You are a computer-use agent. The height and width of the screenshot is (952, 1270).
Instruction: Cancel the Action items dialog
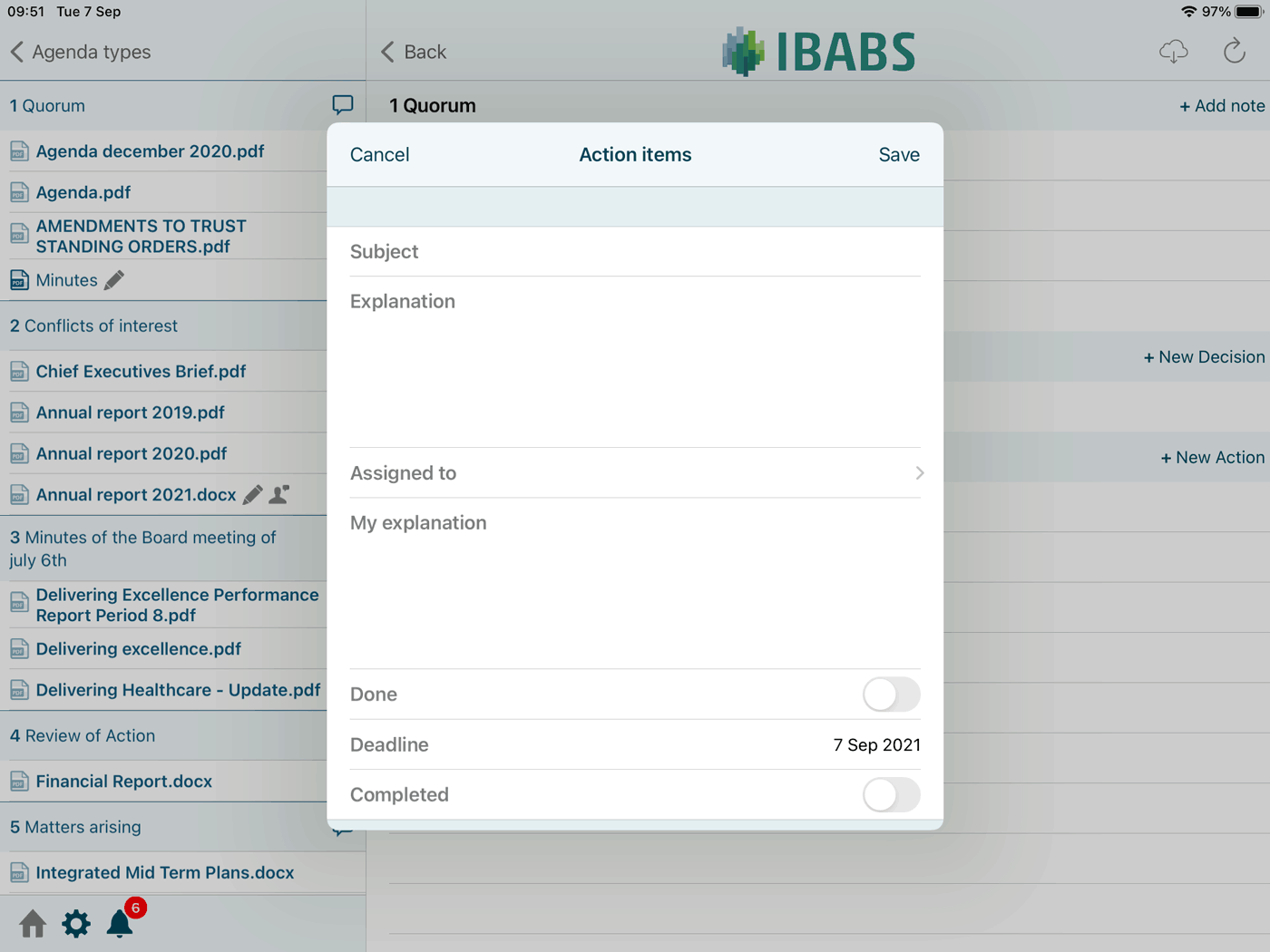point(379,154)
